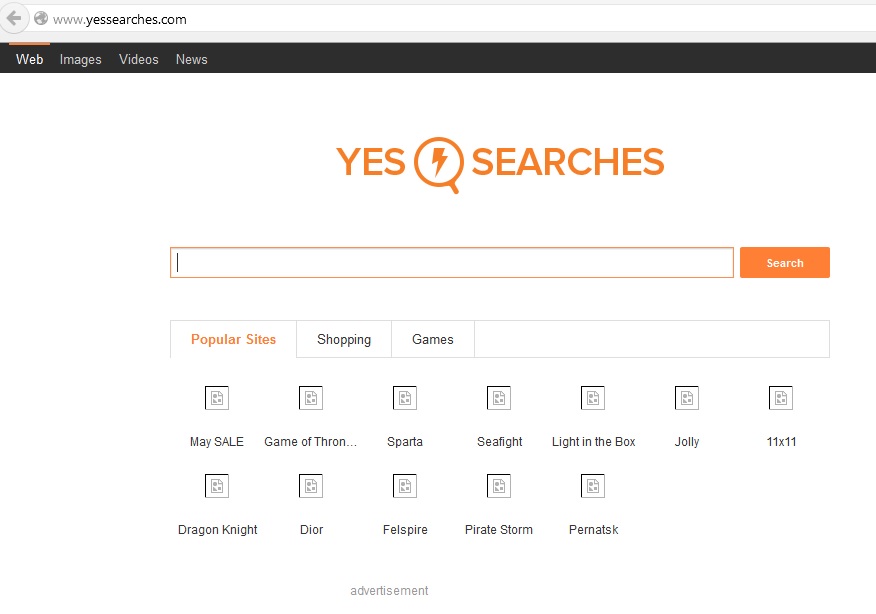Open the May SALE site icon
Viewport: 876px width, 614px height.
[217, 398]
